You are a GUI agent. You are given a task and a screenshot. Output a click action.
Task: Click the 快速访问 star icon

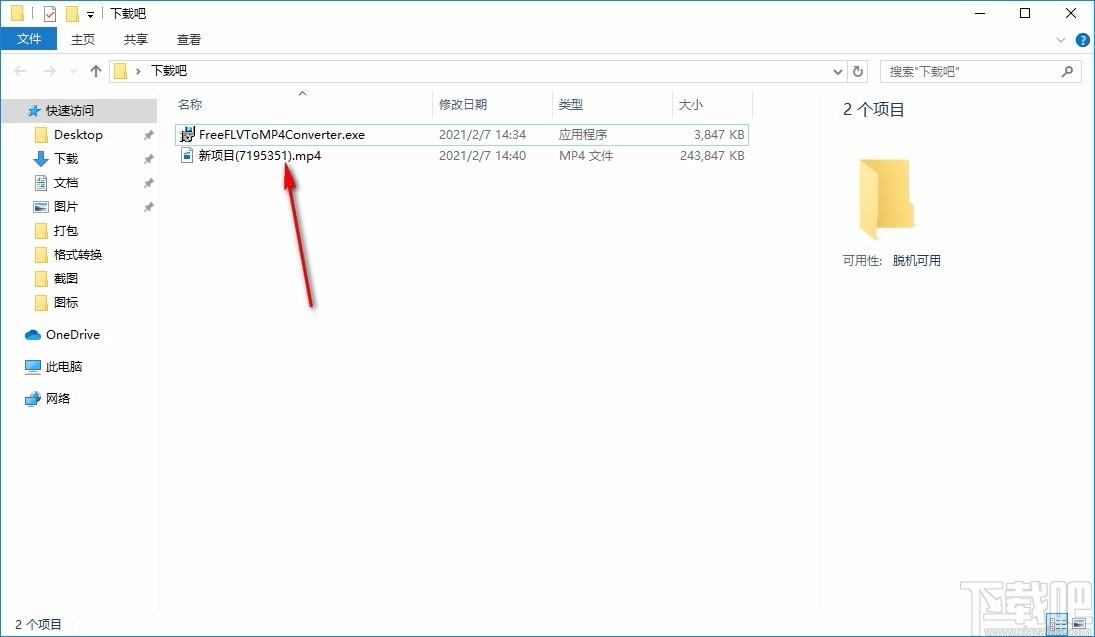(x=34, y=111)
